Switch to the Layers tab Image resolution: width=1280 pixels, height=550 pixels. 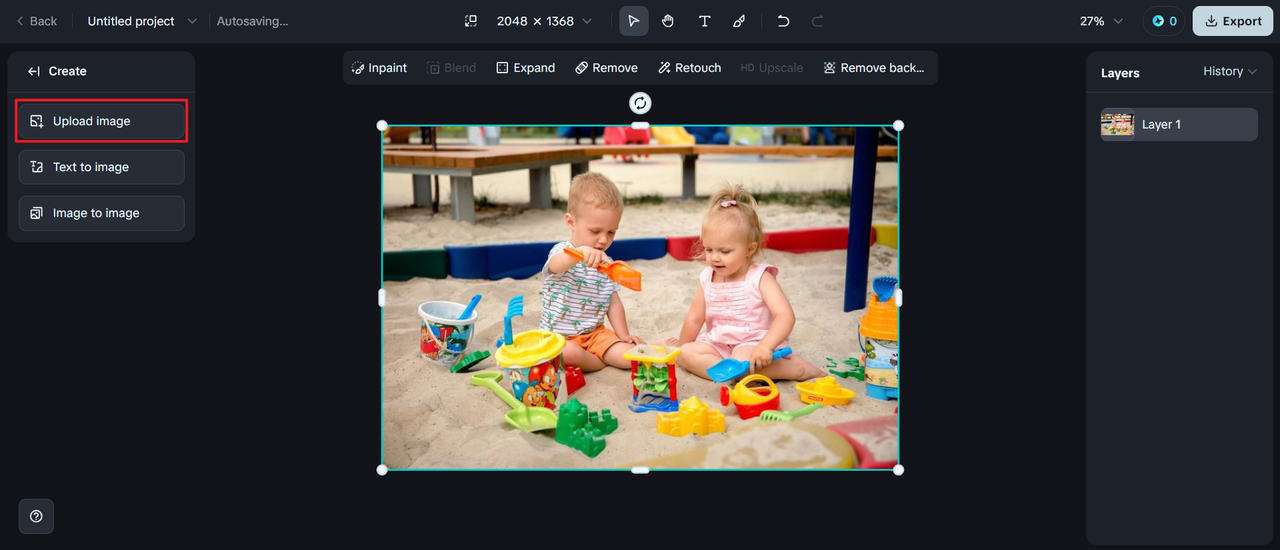point(1120,73)
